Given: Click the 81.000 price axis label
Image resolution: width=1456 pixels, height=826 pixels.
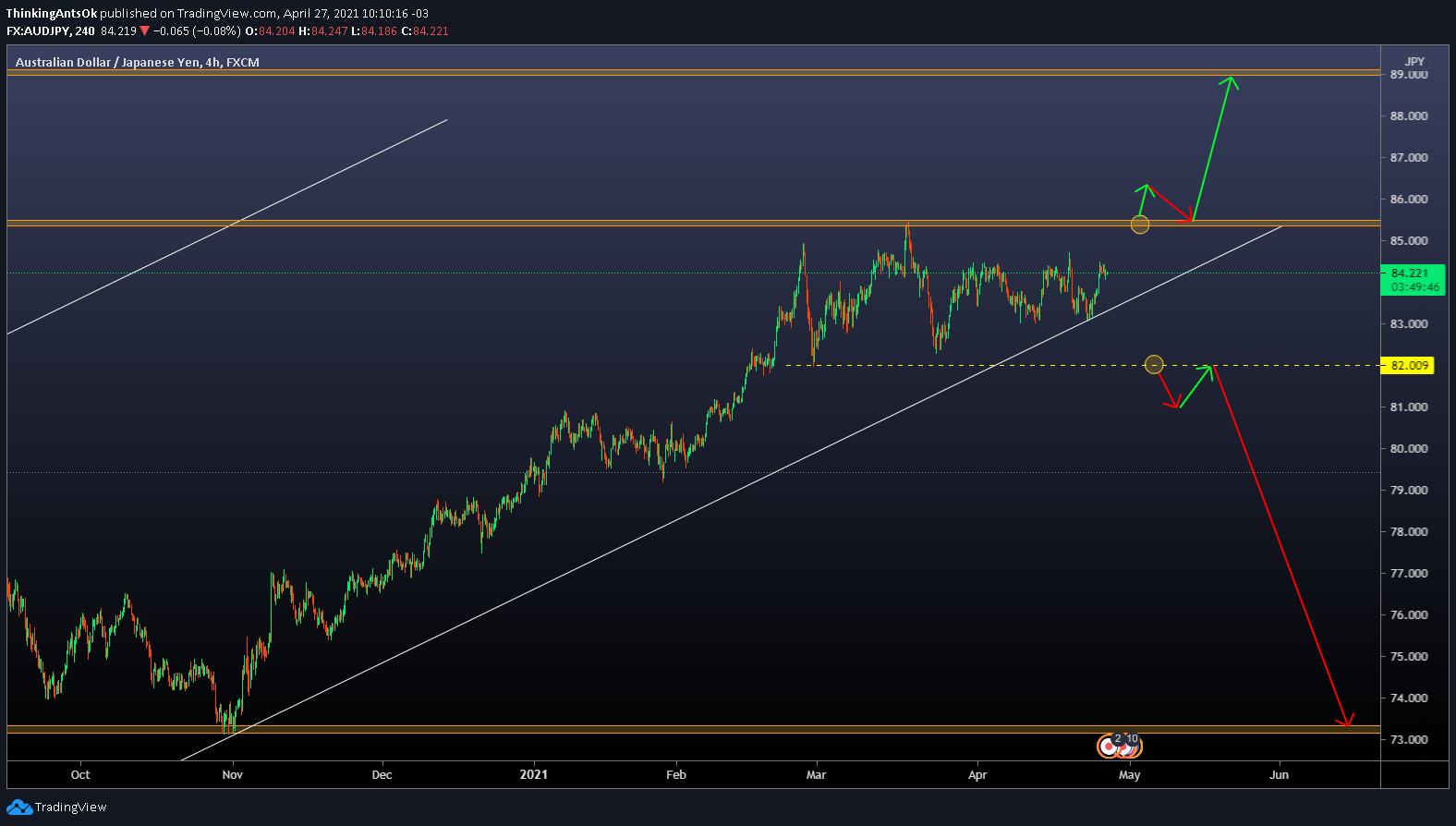Looking at the screenshot, I should pyautogui.click(x=1409, y=407).
